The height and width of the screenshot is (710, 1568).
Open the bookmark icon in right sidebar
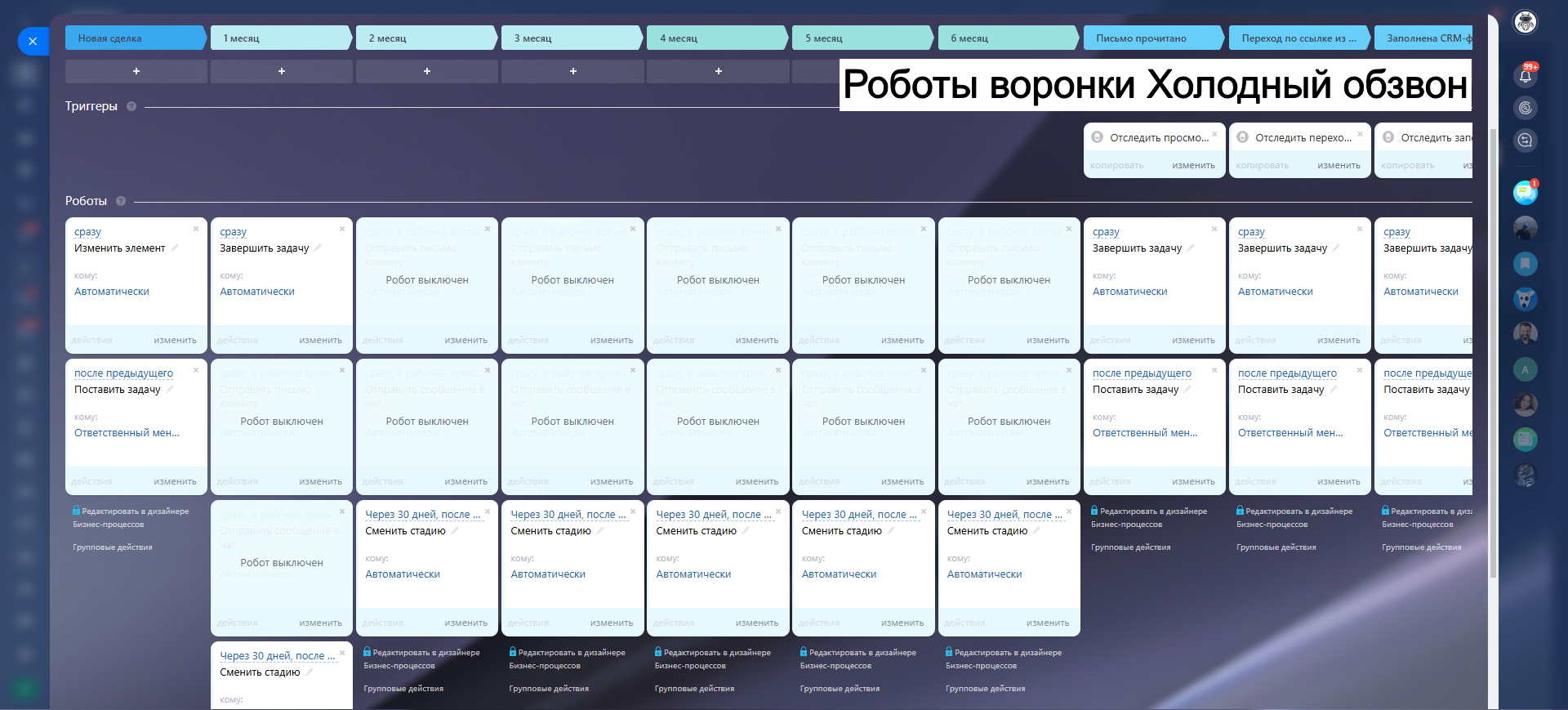pyautogui.click(x=1525, y=263)
